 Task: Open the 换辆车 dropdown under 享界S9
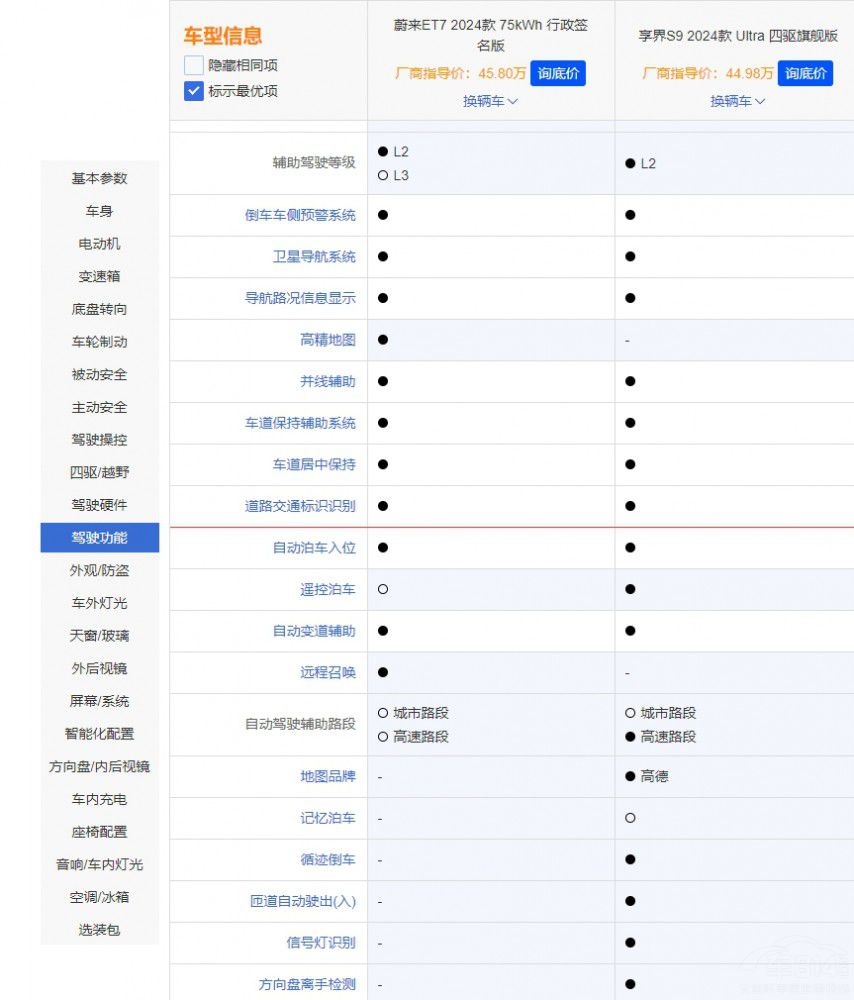tap(736, 101)
